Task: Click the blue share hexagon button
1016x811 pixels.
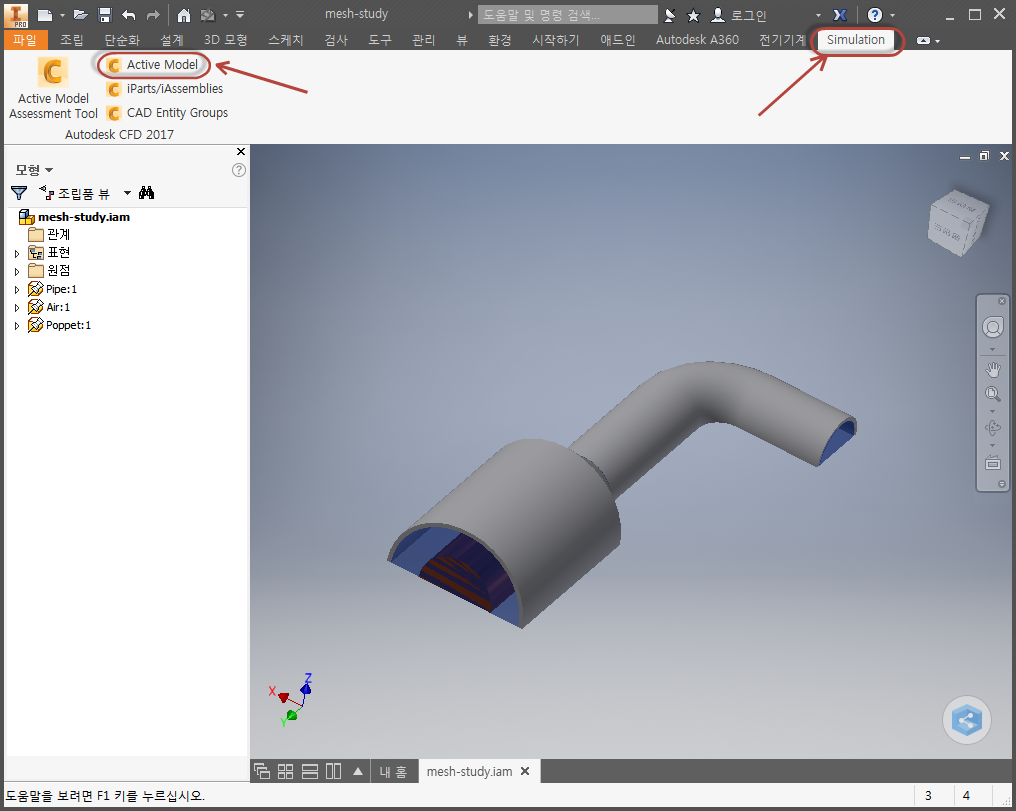Action: coord(966,720)
